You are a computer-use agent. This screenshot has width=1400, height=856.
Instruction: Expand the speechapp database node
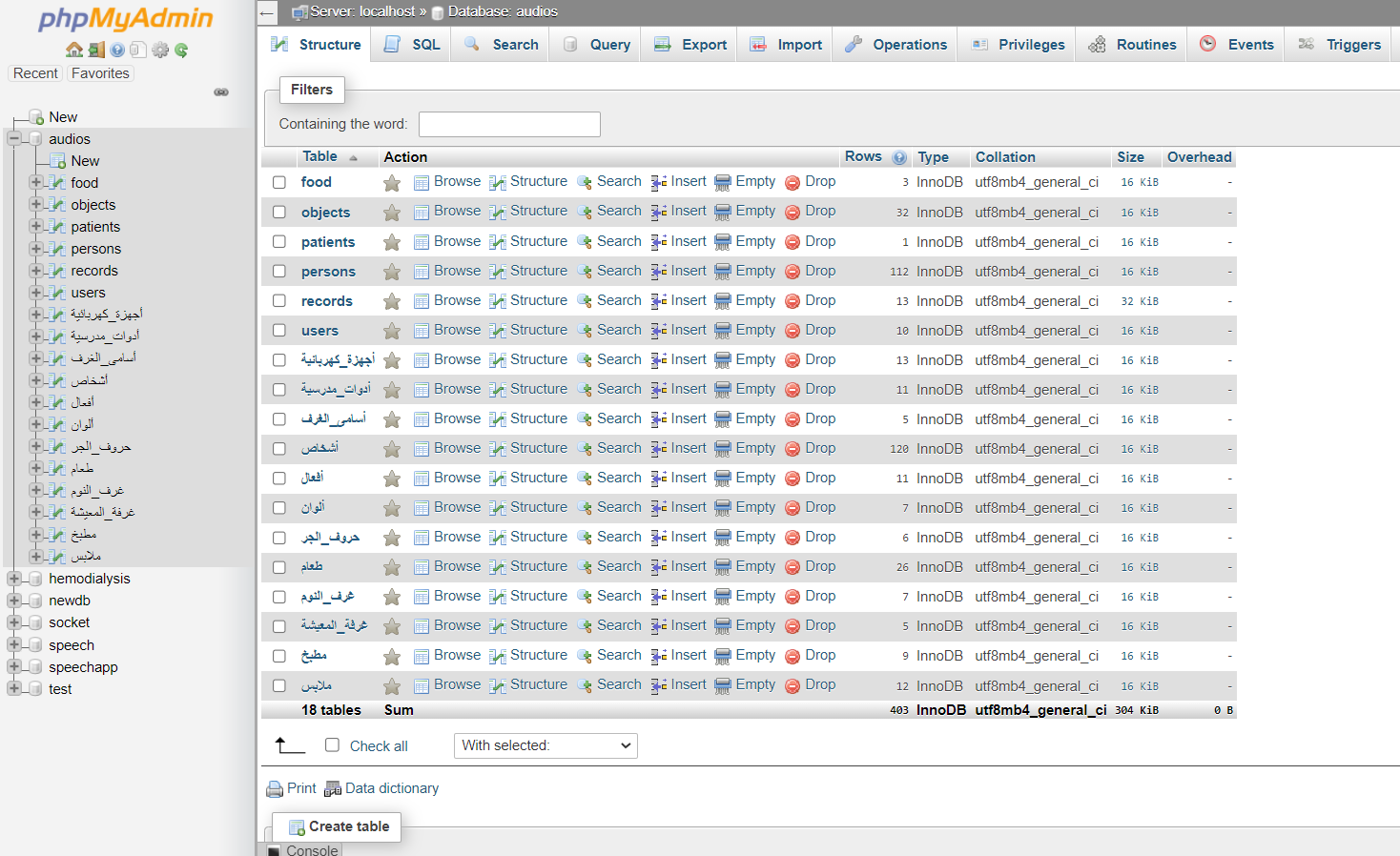[14, 667]
